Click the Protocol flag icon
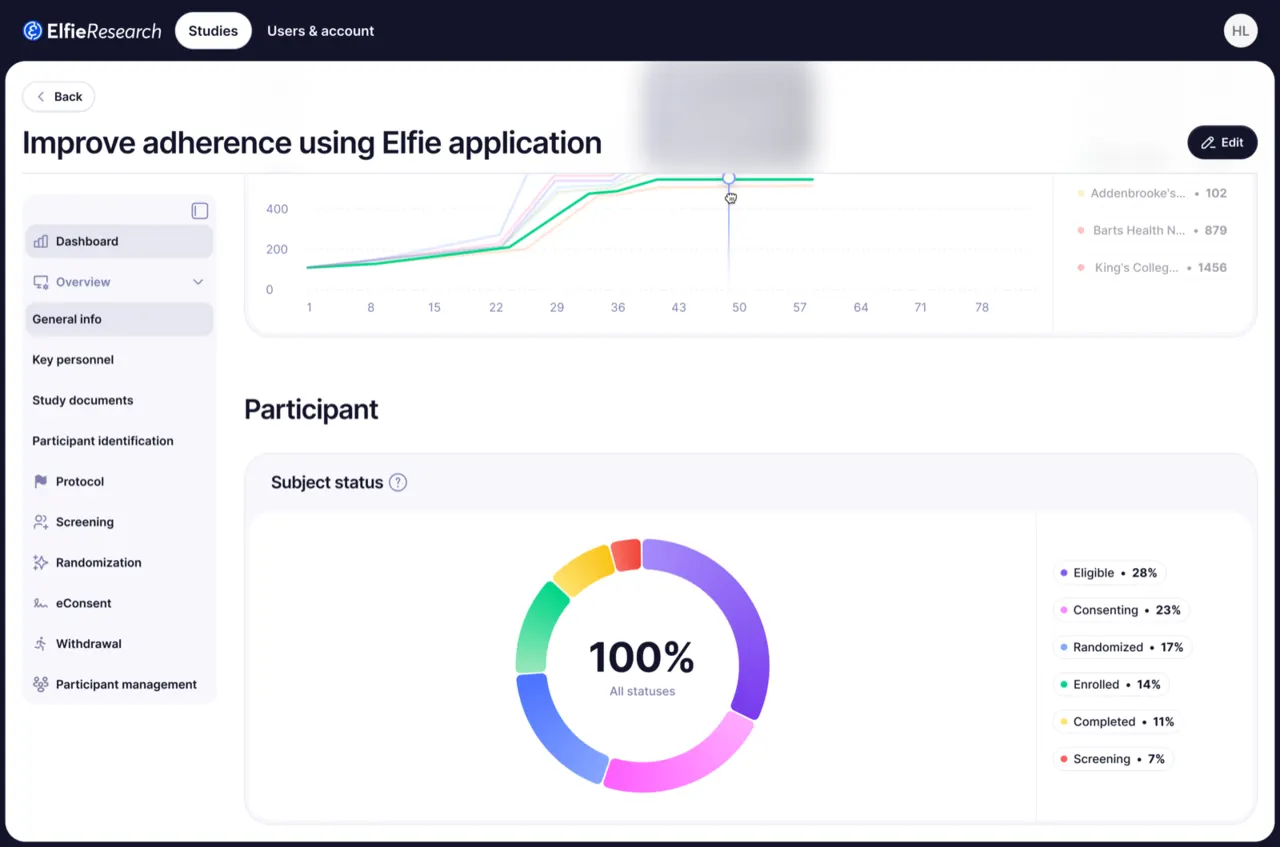The height and width of the screenshot is (847, 1280). click(41, 481)
